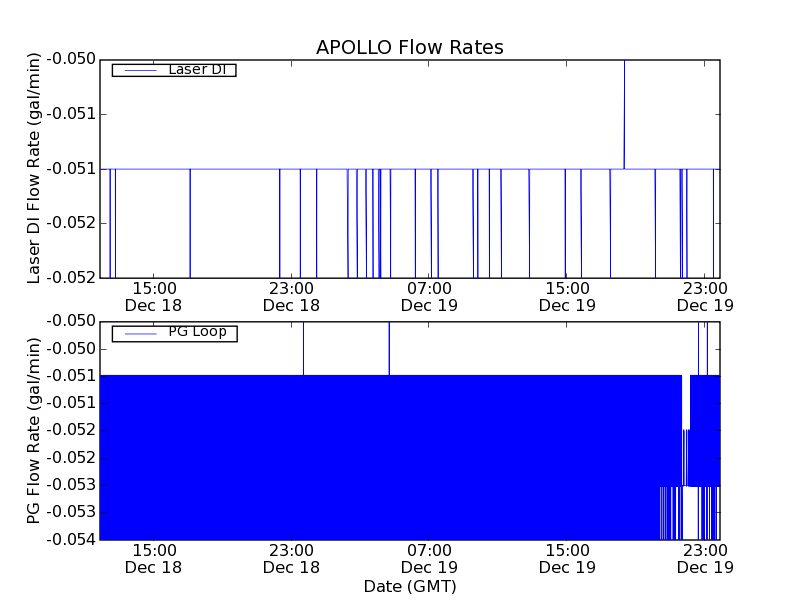Select bottom plot's 15:00 Dec 19 tick label
This screenshot has height=600, width=800.
click(567, 559)
